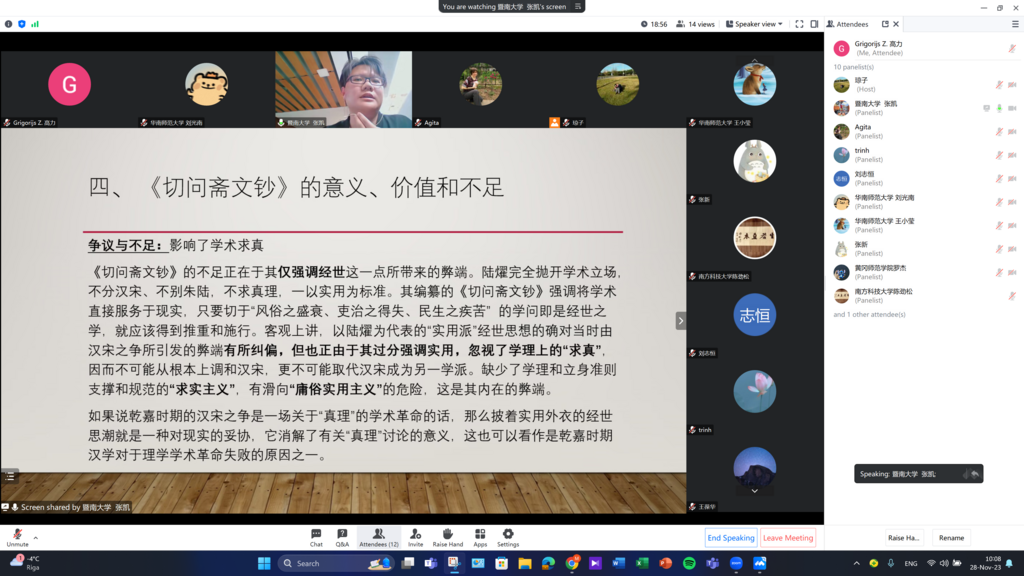Image resolution: width=1024 pixels, height=576 pixels.
Task: Reply to speaking notification arrow
Action: (x=974, y=474)
